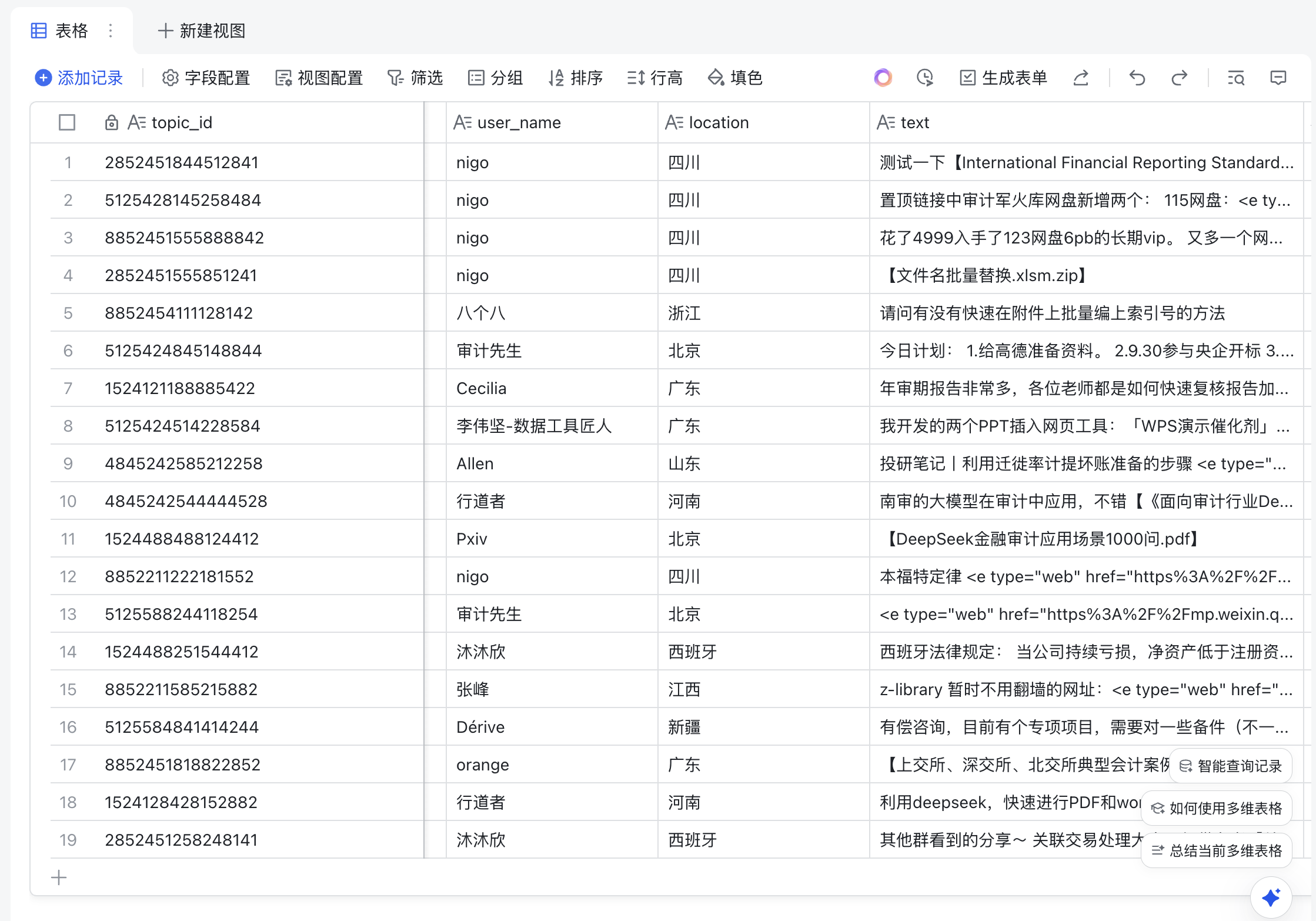Image resolution: width=1316 pixels, height=921 pixels.
Task: Select cell 5125428145258484
Action: (x=259, y=200)
